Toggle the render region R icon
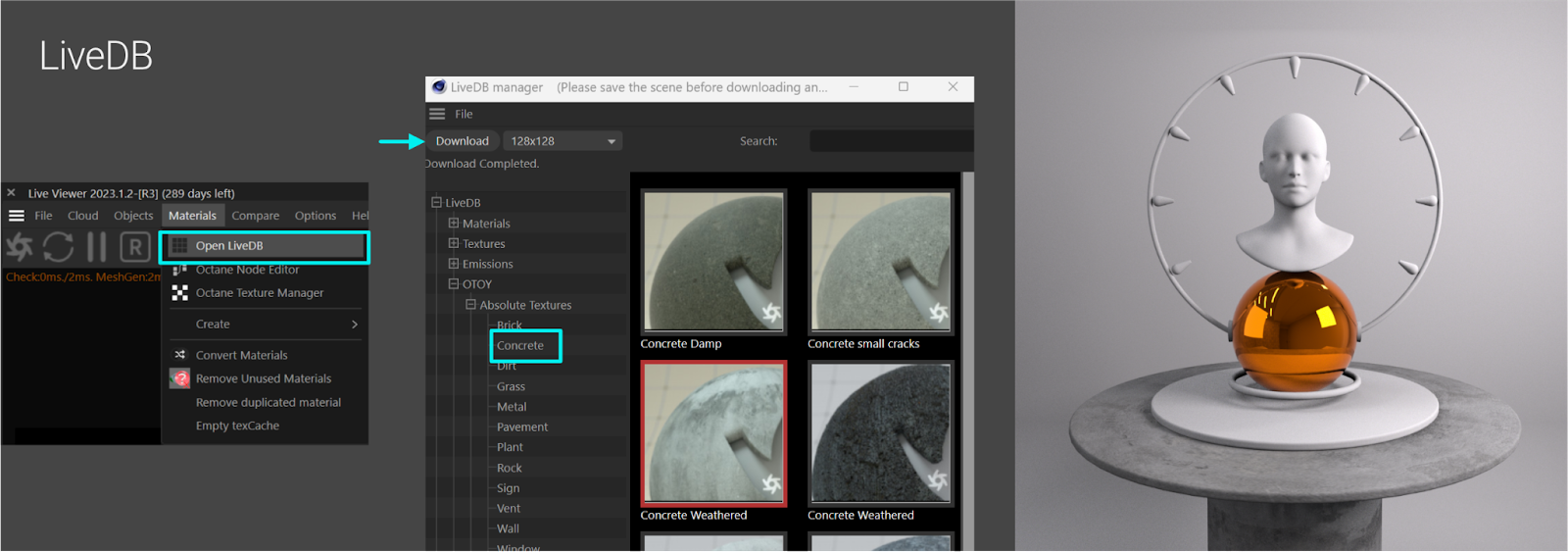Screen dimensions: 1568x552 (135, 247)
